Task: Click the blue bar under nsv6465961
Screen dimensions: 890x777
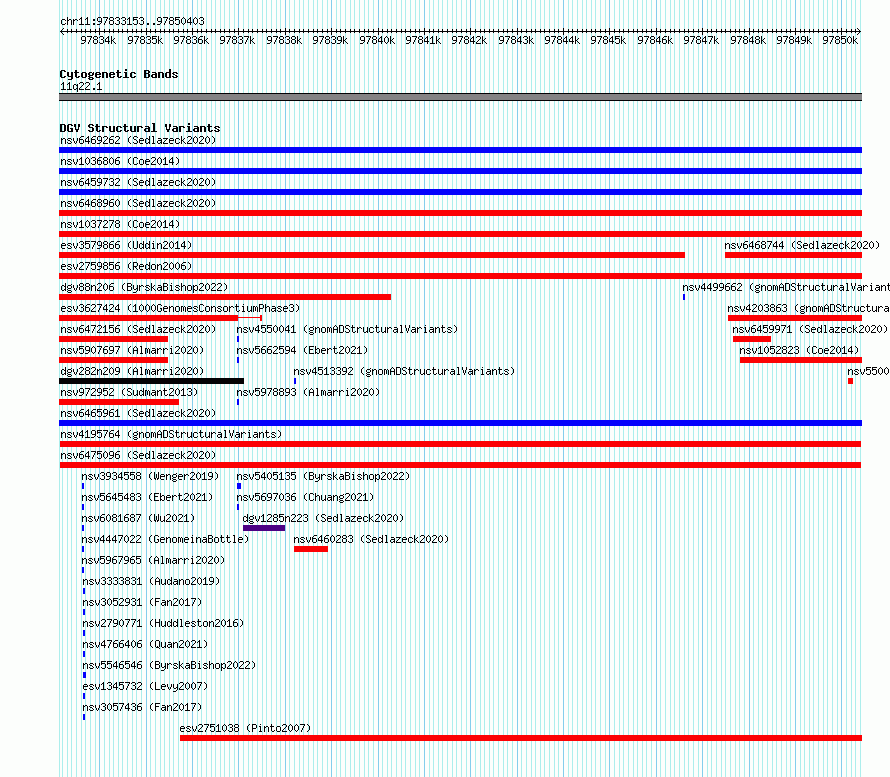Action: [x=460, y=423]
